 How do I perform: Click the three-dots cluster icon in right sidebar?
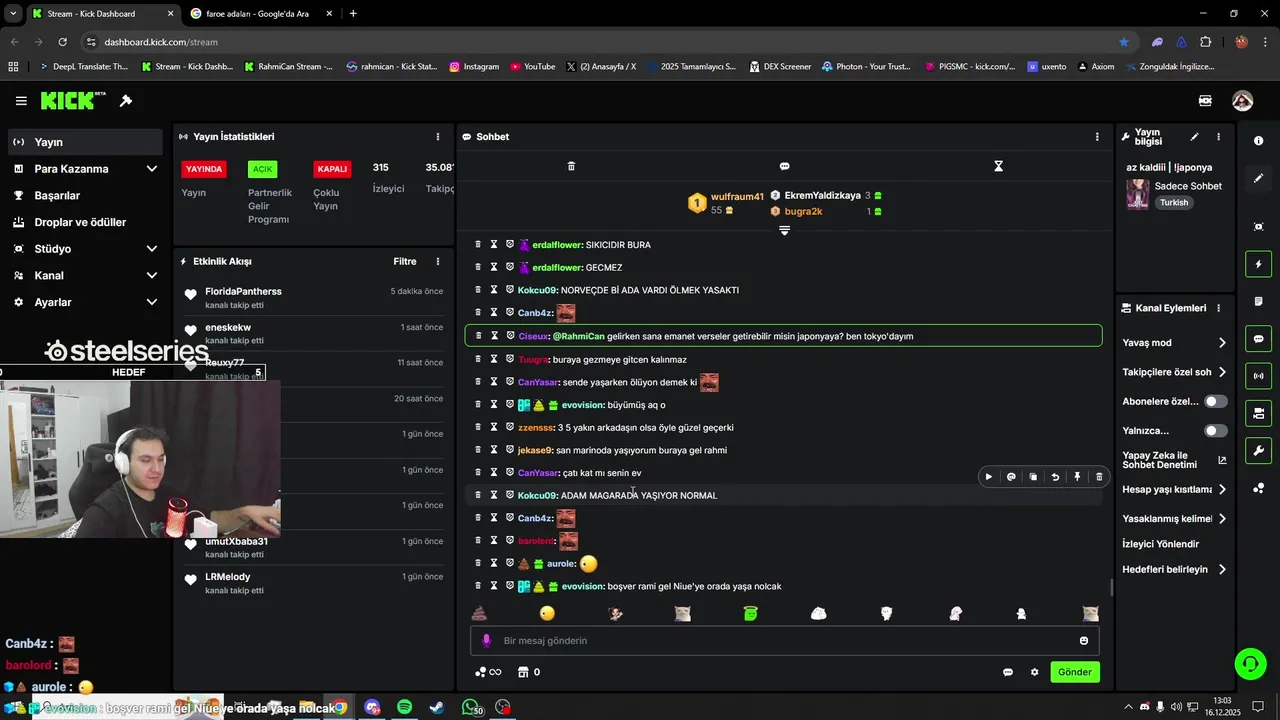point(1258,488)
